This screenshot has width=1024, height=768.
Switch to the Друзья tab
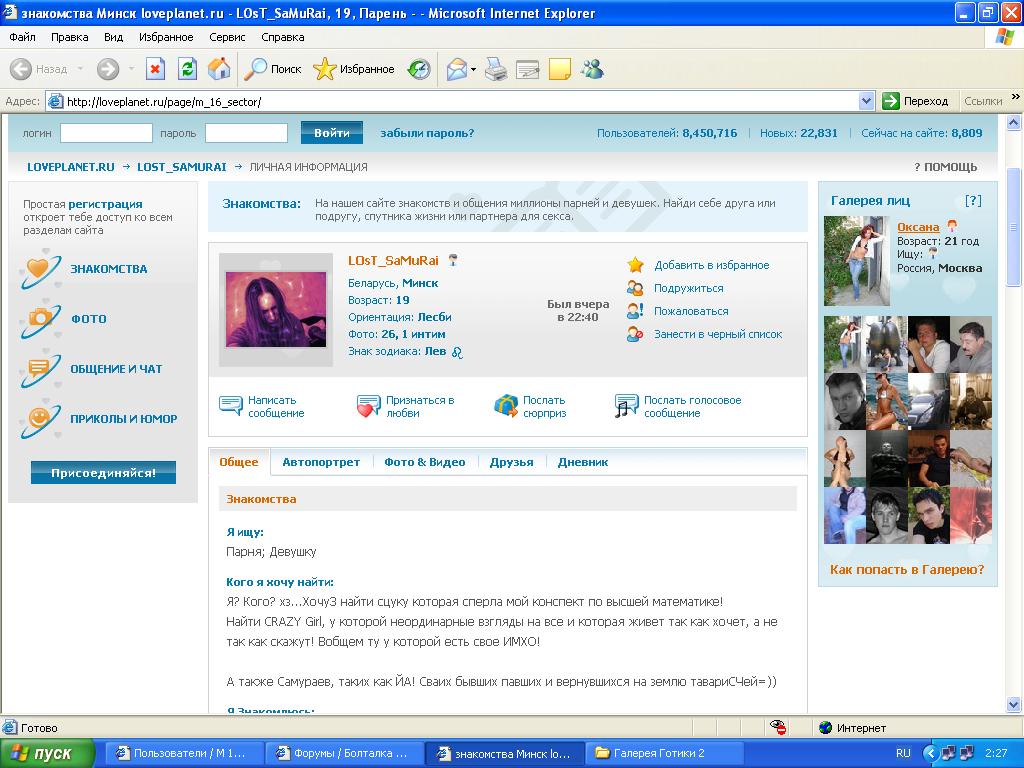[x=511, y=462]
